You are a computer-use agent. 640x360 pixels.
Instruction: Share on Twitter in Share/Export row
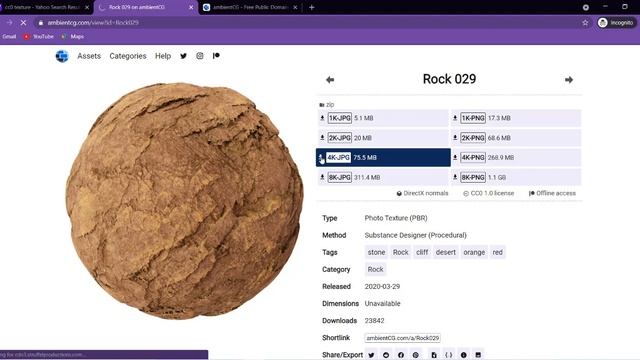(371, 355)
